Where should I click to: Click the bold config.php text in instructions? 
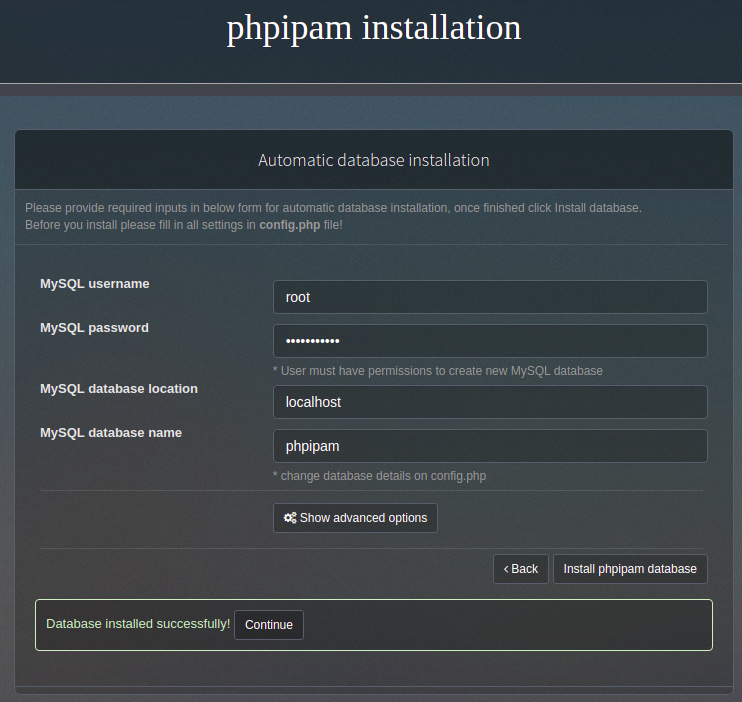(x=290, y=225)
